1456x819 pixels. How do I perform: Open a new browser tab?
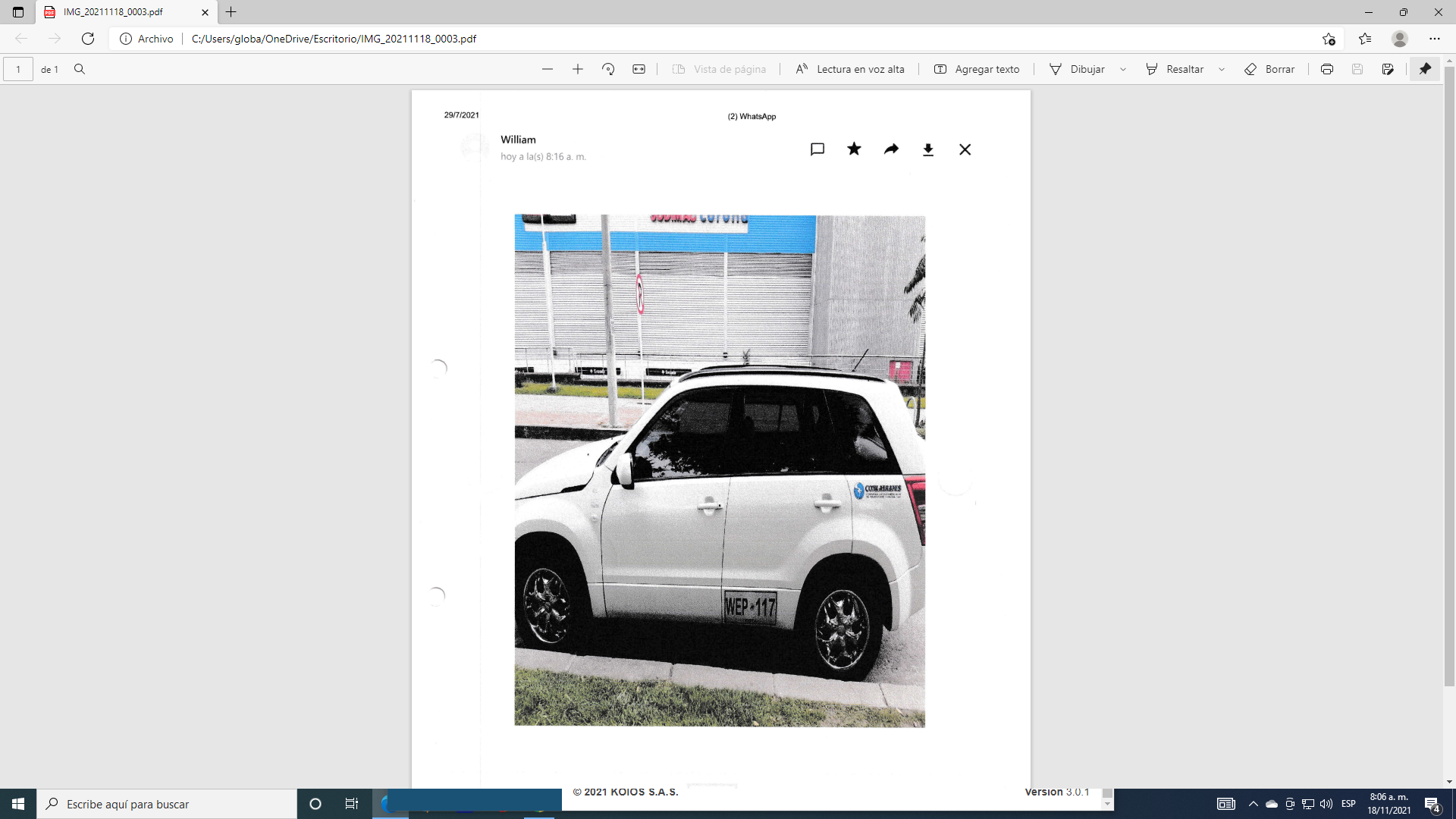pyautogui.click(x=231, y=12)
